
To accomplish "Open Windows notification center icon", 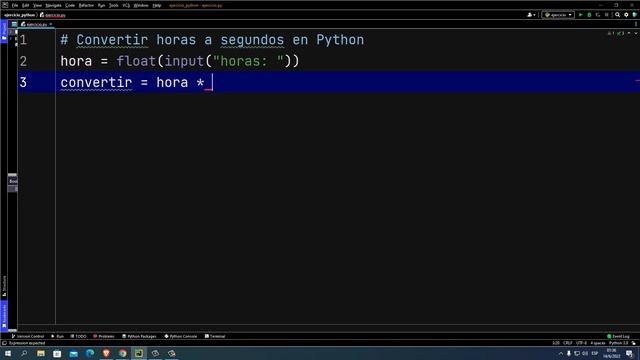I will pos(629,353).
